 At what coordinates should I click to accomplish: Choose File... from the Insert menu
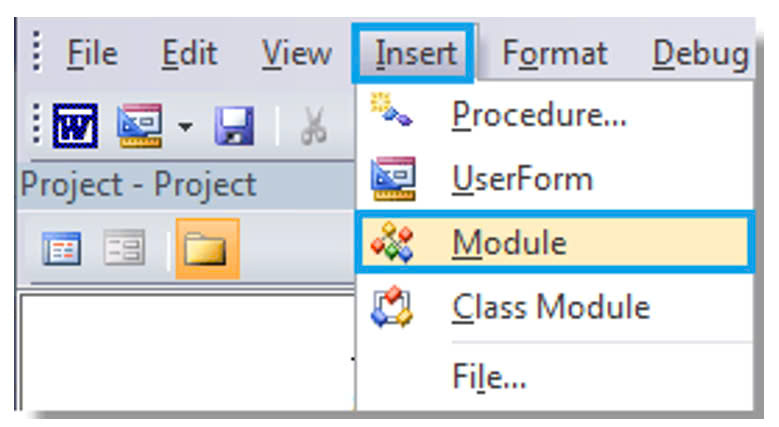coord(488,379)
